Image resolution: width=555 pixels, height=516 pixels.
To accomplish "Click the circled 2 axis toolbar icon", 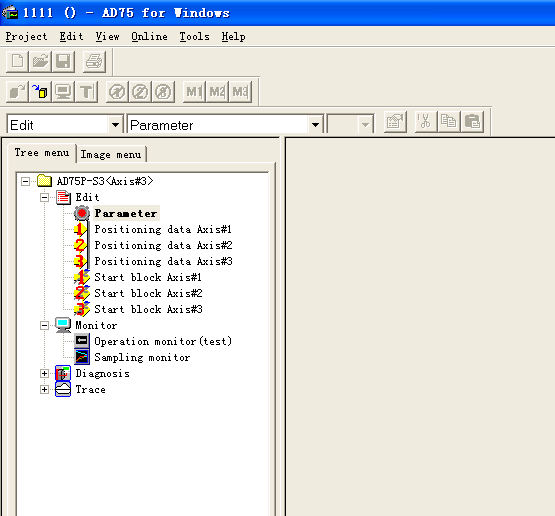I will [x=140, y=92].
